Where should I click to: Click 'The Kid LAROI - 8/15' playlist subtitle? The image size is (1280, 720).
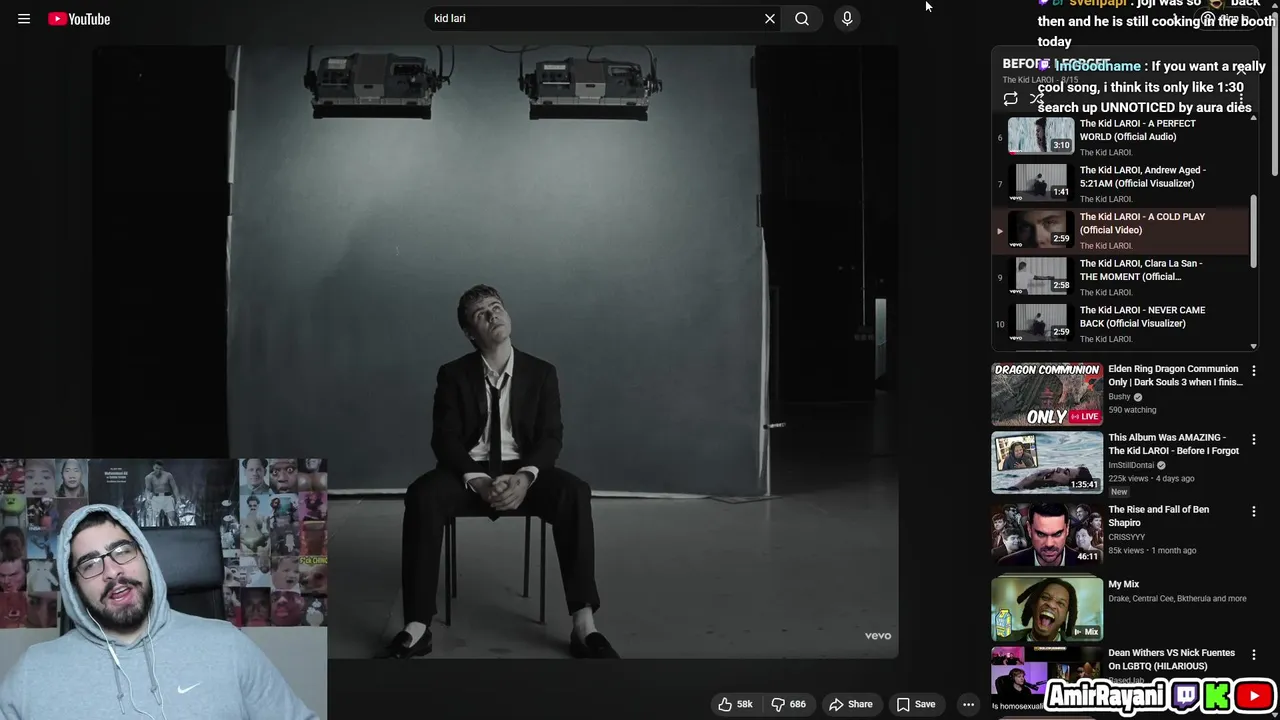pyautogui.click(x=1040, y=80)
